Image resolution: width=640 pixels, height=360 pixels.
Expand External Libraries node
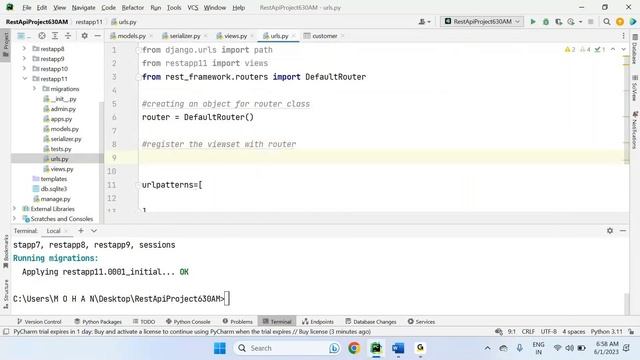click(x=15, y=209)
